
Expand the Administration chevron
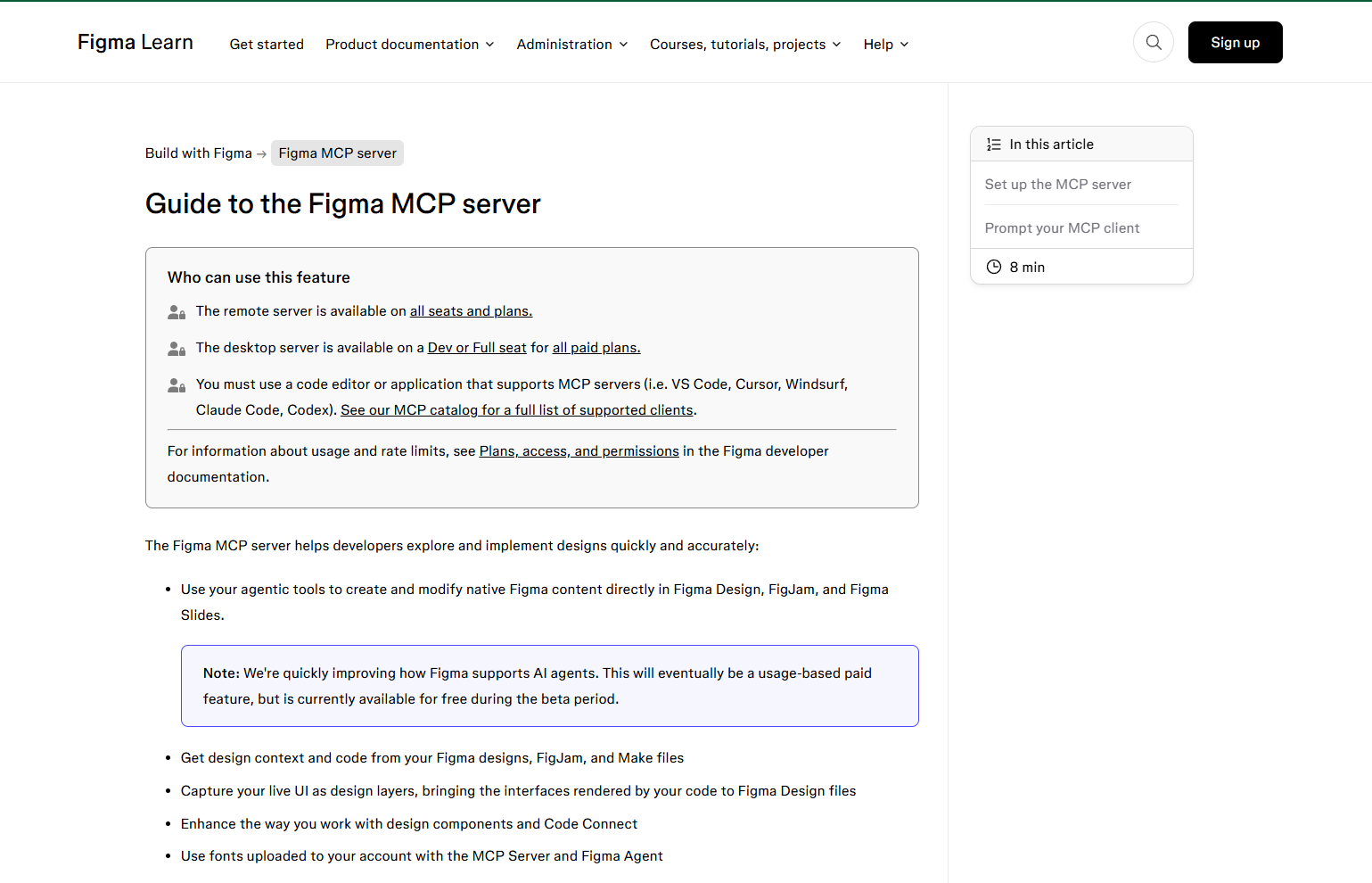tap(623, 45)
